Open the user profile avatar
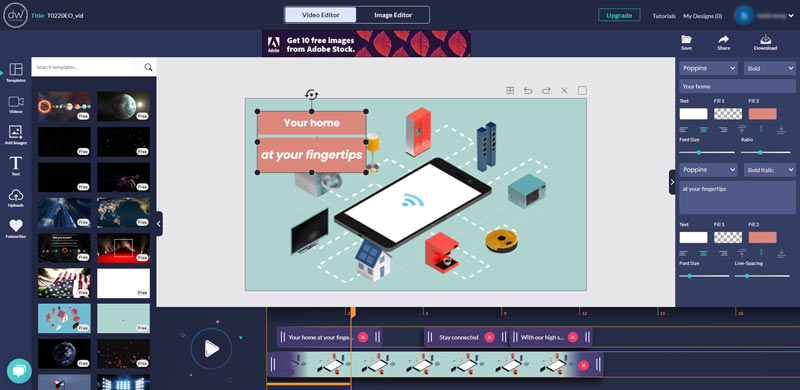The image size is (800, 390). coord(744,15)
